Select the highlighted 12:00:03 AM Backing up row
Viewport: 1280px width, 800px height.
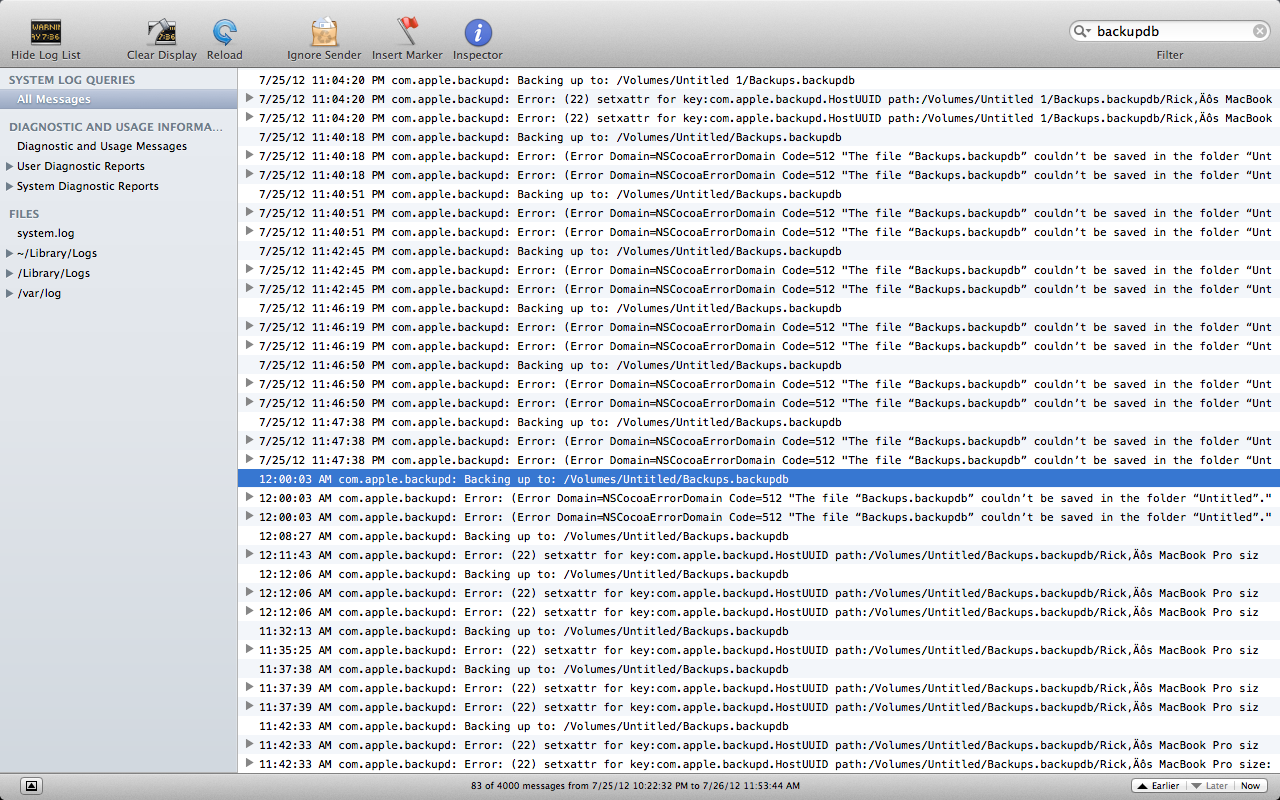click(x=759, y=479)
